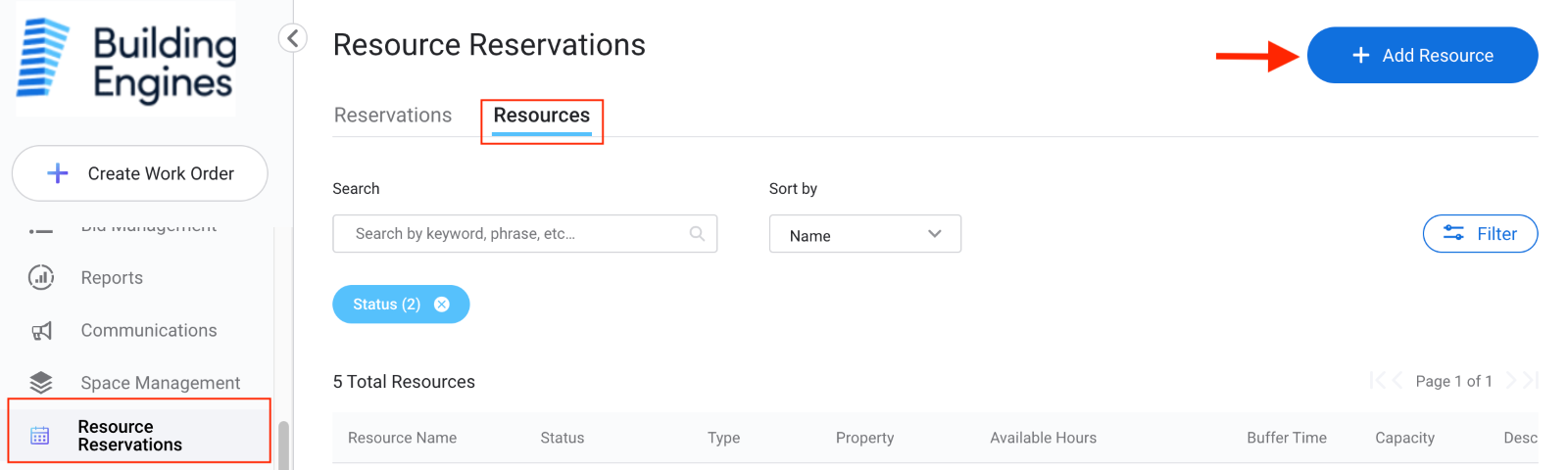Click the Space Management layers icon
Viewport: 1568px width, 470px height.
[x=41, y=383]
